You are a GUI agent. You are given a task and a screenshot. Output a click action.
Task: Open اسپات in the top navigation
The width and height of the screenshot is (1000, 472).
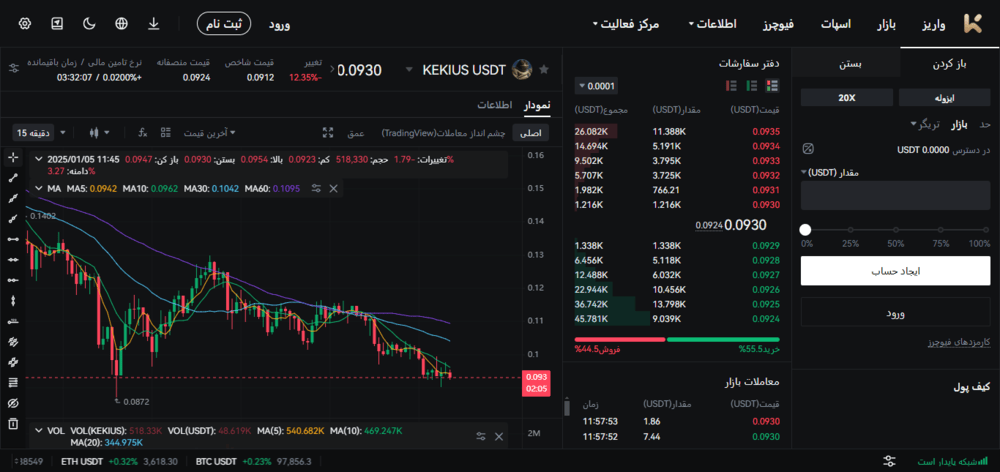(x=835, y=24)
